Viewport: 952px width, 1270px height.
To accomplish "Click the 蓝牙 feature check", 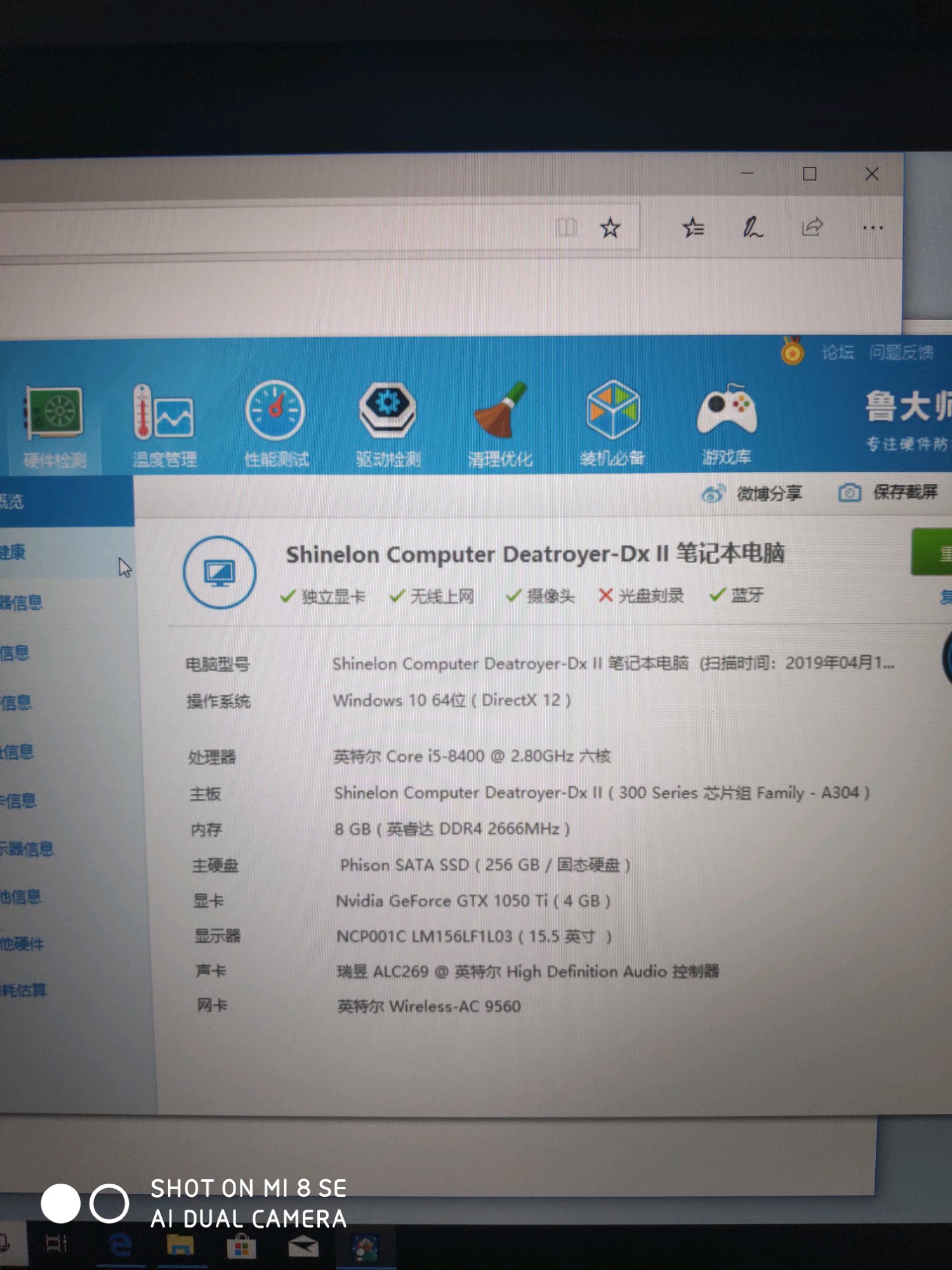I will coord(737,595).
